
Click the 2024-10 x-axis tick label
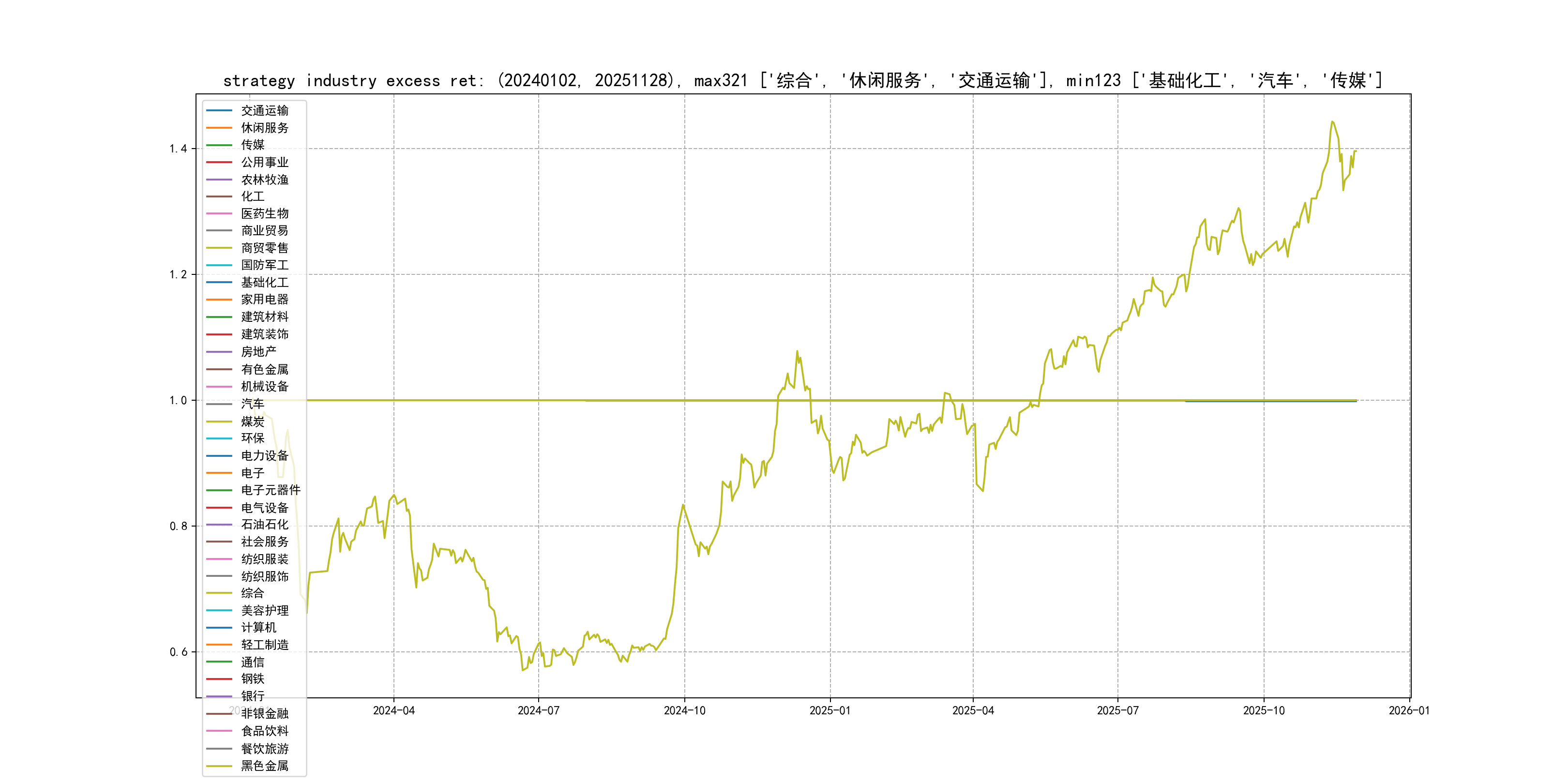684,711
